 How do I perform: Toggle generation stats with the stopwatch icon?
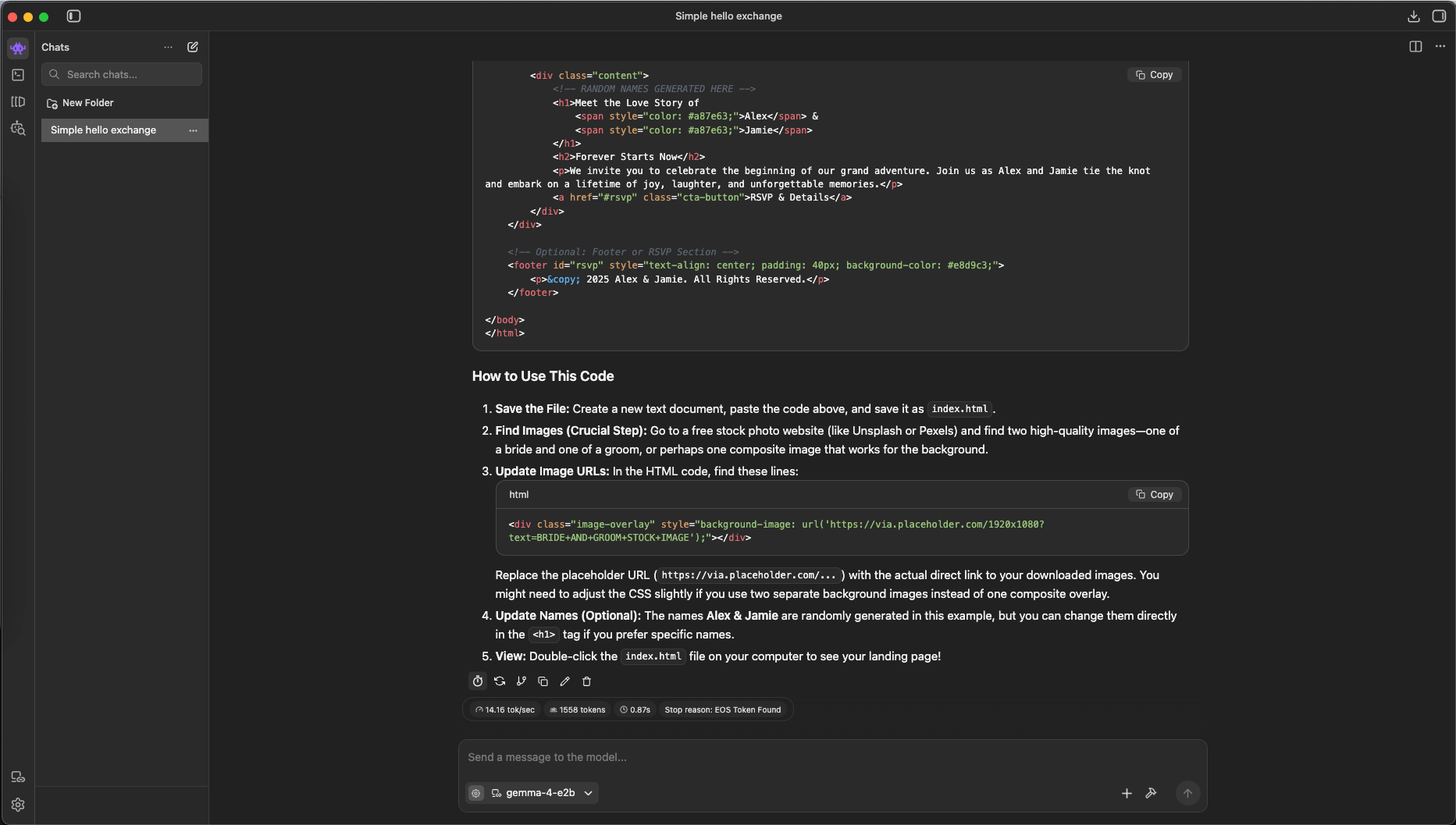pos(478,681)
